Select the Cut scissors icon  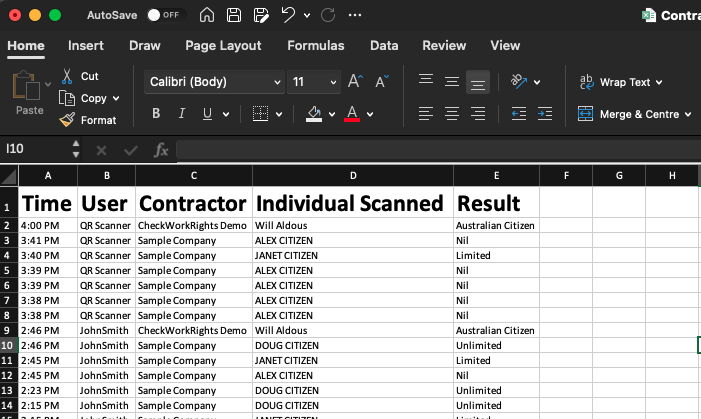point(67,76)
